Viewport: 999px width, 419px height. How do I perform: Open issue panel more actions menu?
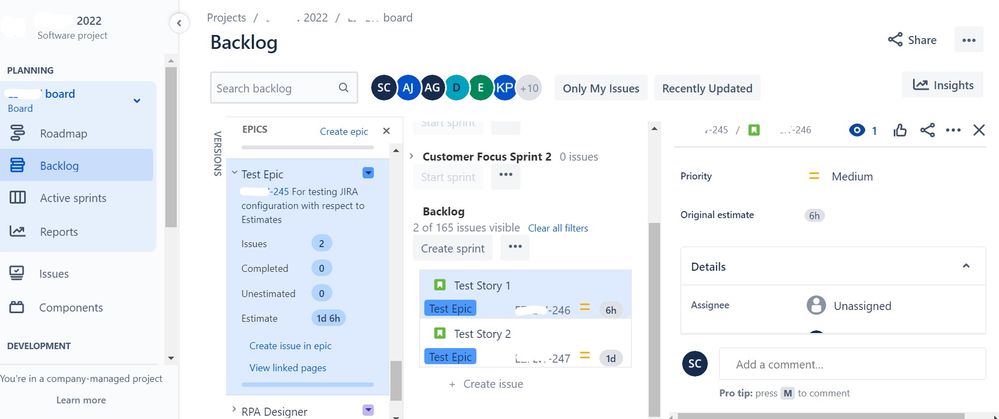[x=953, y=131]
